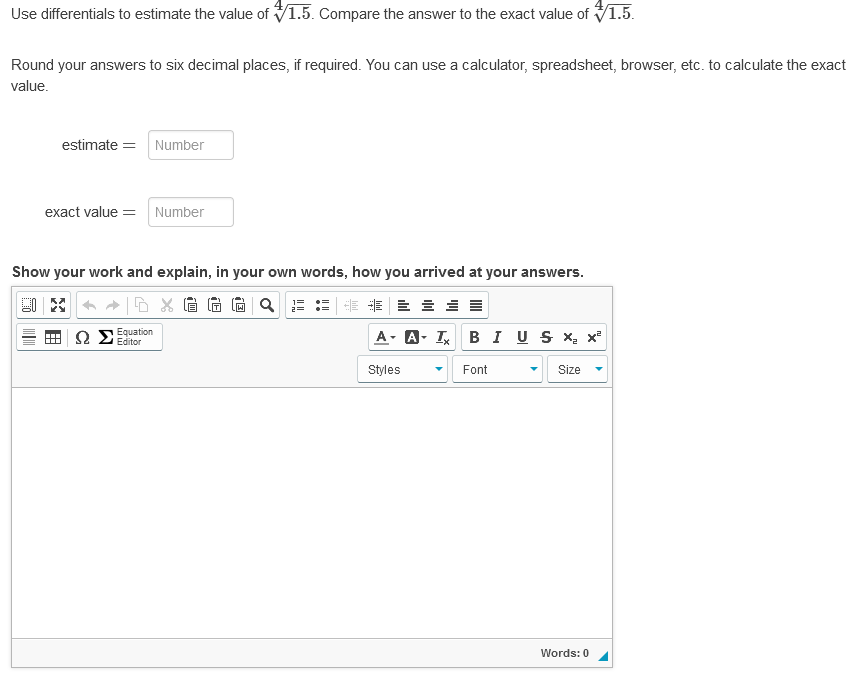
Task: Insert special character with Omega icon
Action: pyautogui.click(x=82, y=337)
